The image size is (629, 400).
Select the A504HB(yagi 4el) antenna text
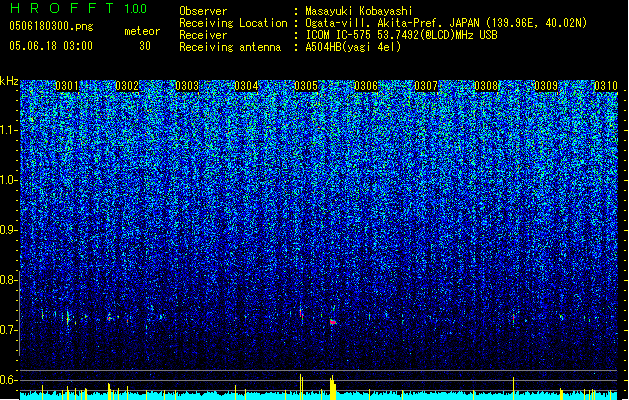(x=353, y=47)
